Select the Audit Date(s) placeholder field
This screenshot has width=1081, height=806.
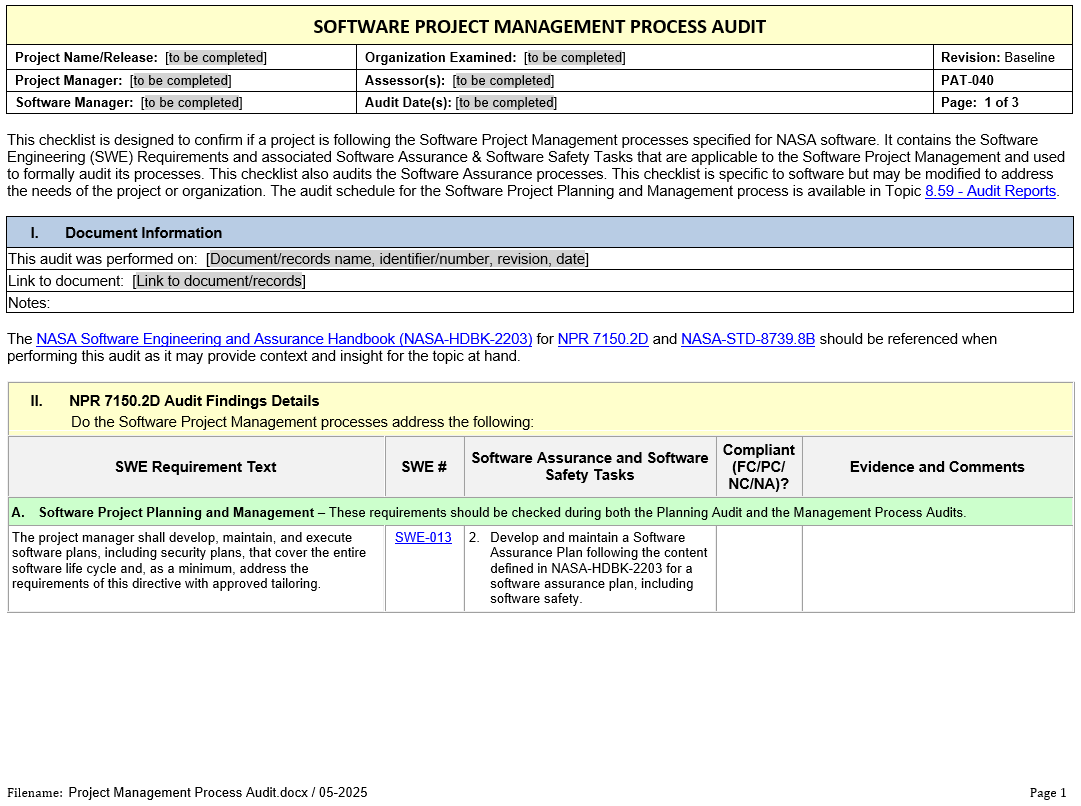coord(506,102)
